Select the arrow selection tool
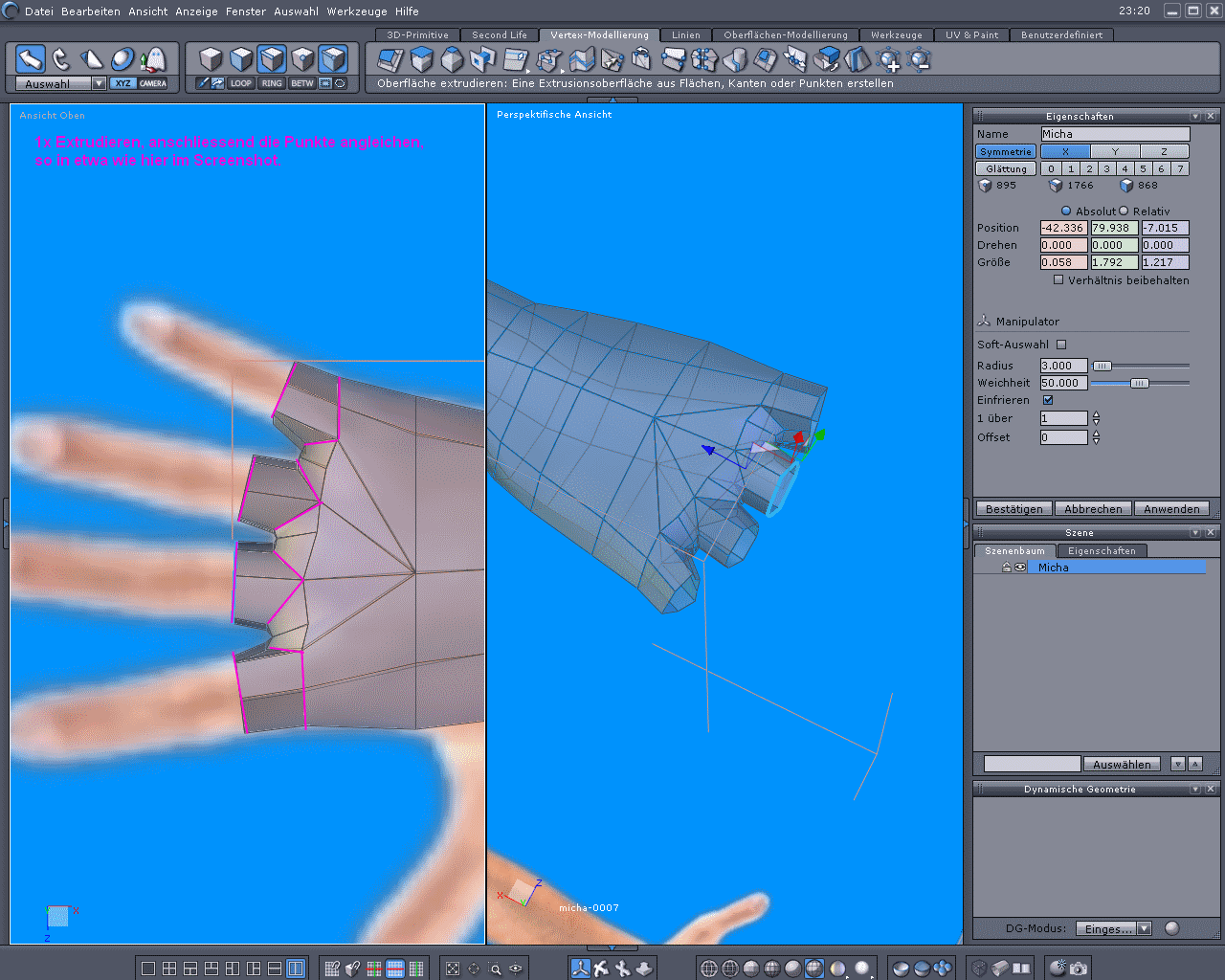Viewport: 1225px width, 980px height. tap(31, 59)
